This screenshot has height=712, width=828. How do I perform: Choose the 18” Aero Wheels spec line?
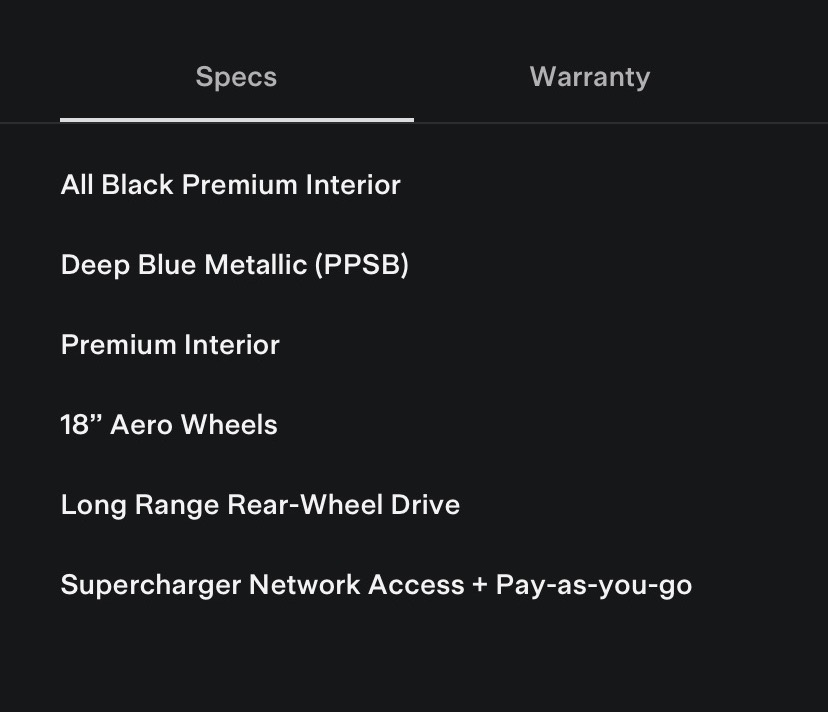169,425
